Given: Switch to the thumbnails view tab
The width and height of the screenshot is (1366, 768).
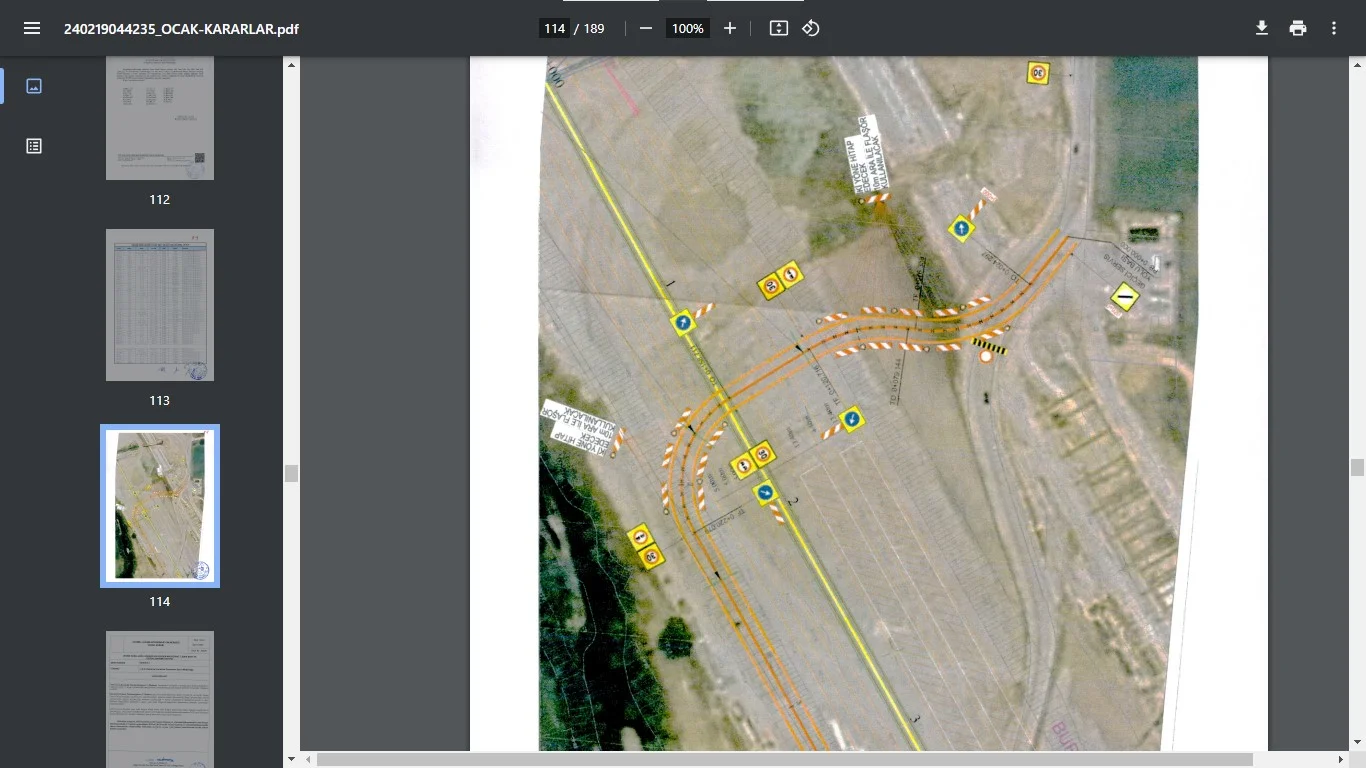Looking at the screenshot, I should coord(34,86).
